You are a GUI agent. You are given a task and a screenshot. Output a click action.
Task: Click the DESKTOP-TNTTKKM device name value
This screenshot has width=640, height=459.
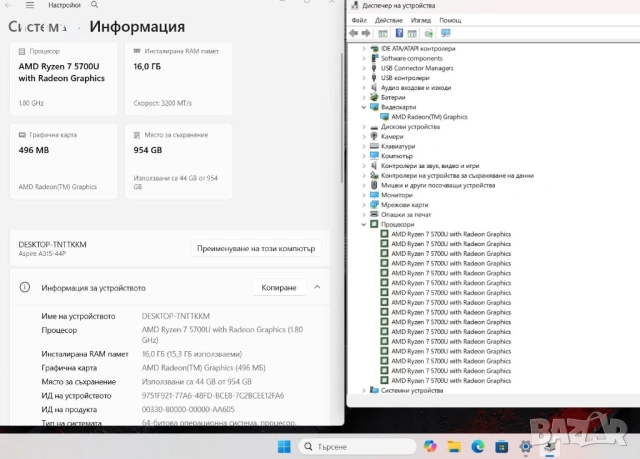tap(176, 316)
